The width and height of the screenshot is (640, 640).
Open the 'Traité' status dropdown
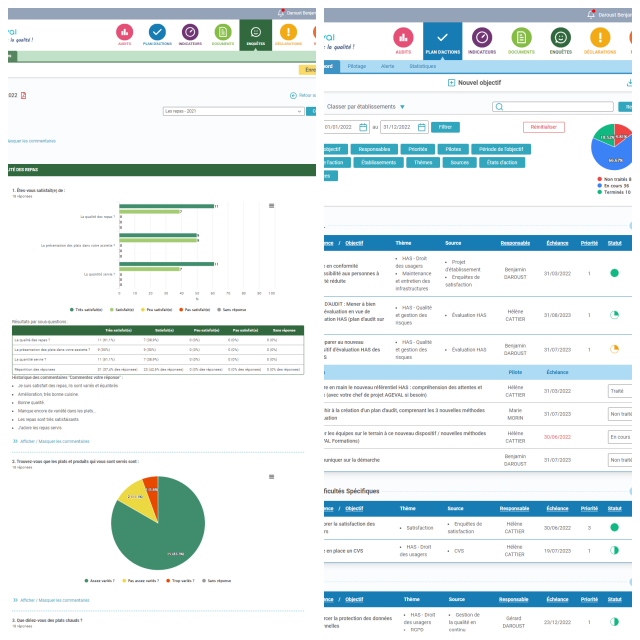(620, 391)
